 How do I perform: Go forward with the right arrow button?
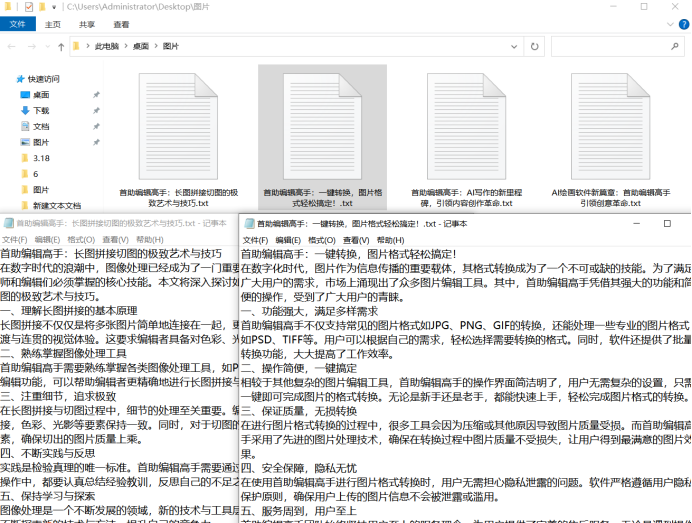(31, 46)
